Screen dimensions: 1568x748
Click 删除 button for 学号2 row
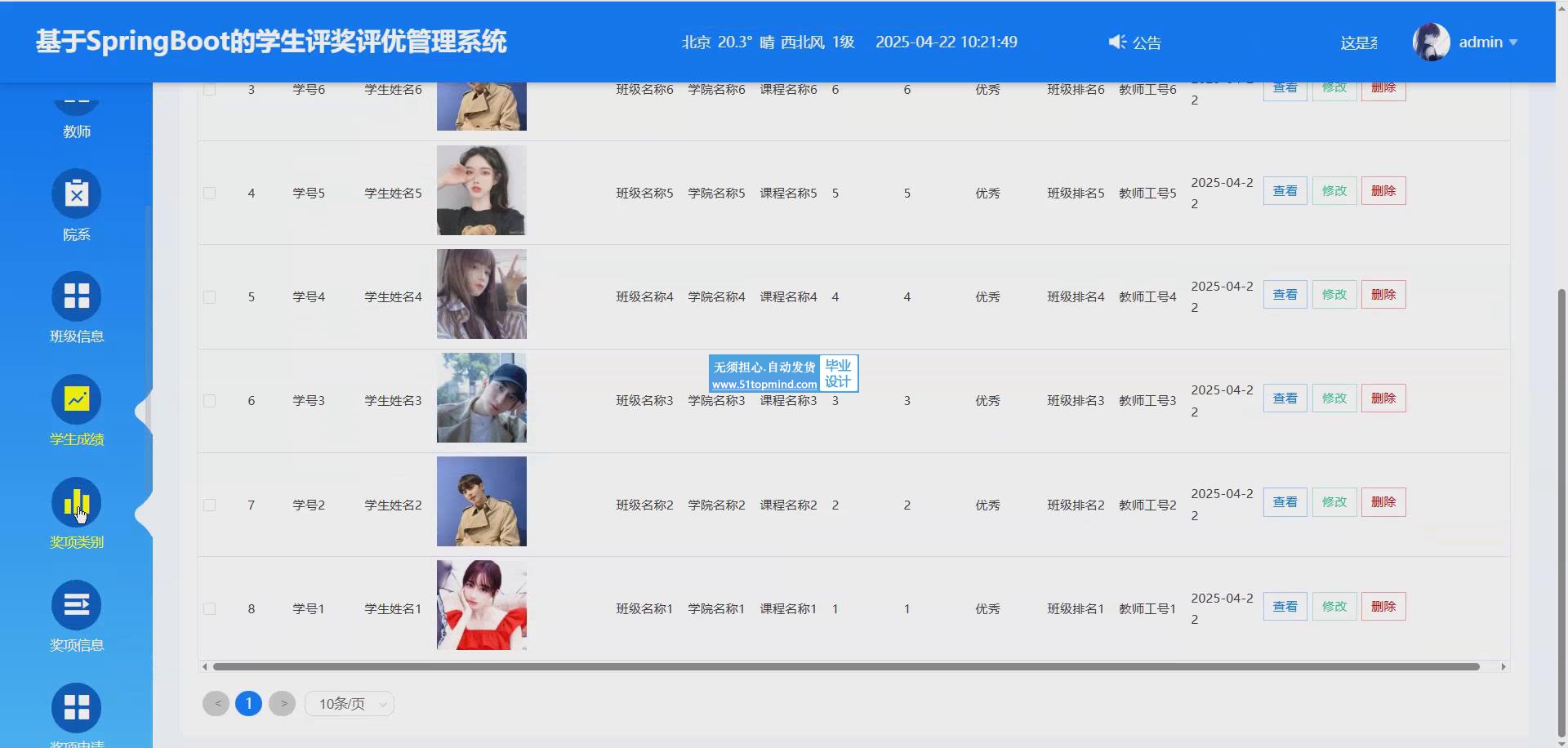tap(1383, 502)
